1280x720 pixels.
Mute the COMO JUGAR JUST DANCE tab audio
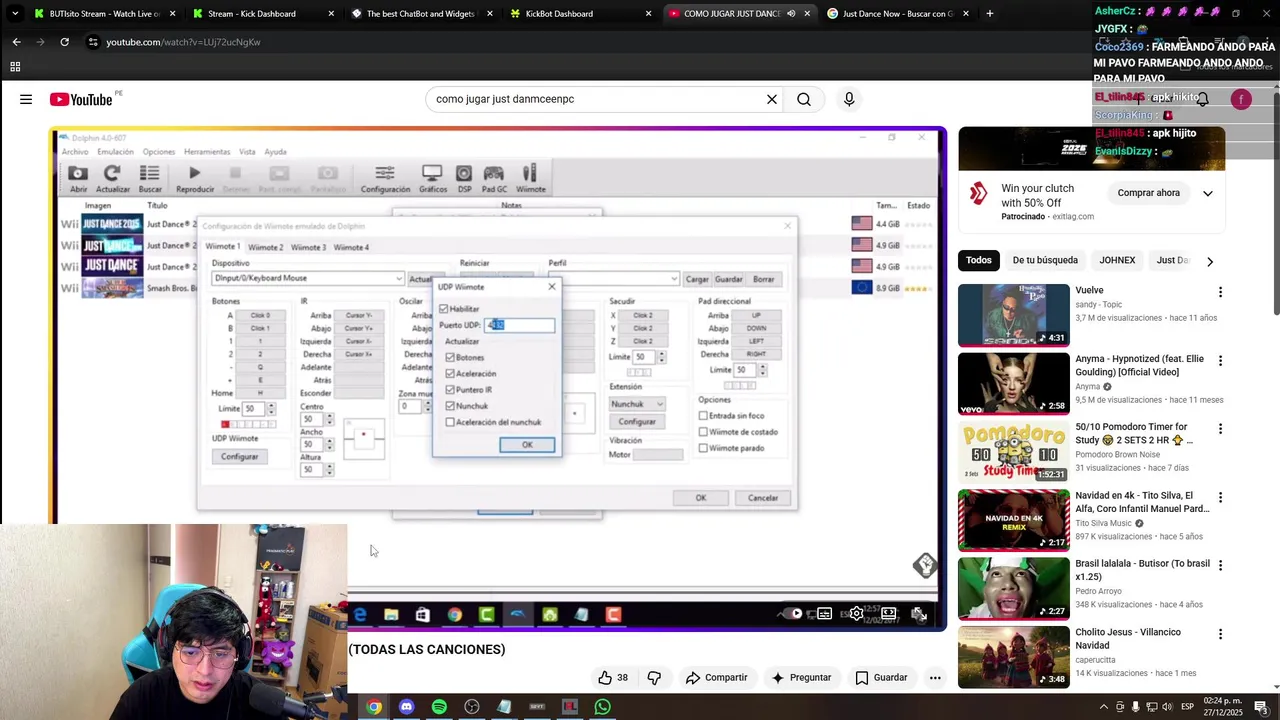(x=791, y=14)
